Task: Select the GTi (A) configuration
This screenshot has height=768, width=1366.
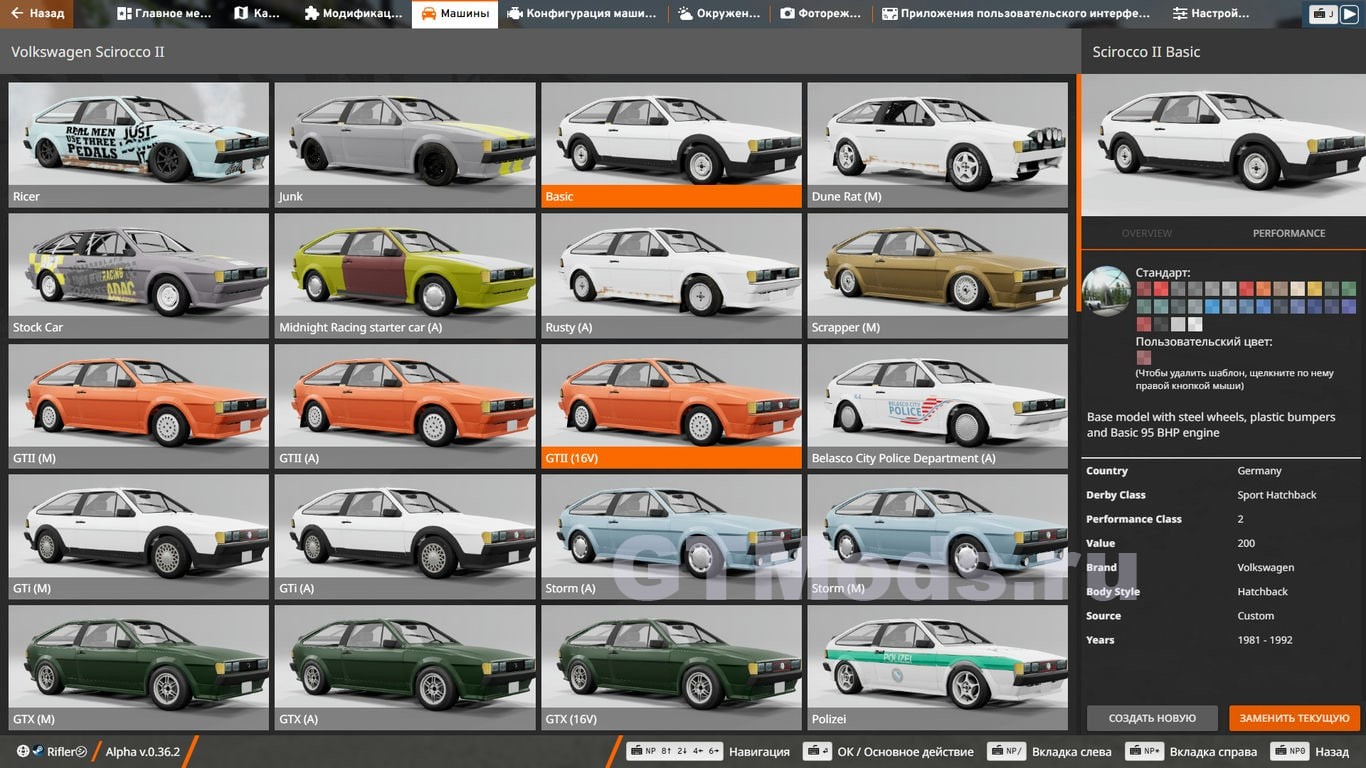Action: 405,536
